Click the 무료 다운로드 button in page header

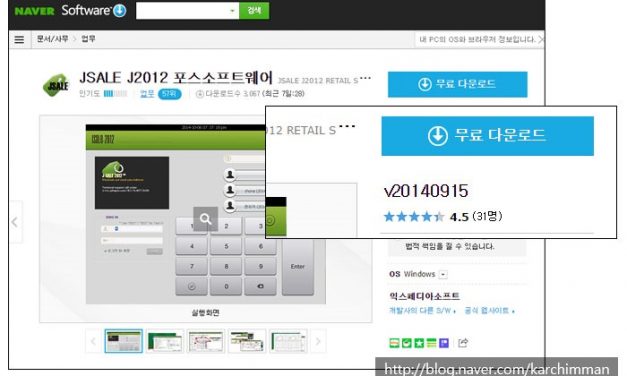coord(457,84)
